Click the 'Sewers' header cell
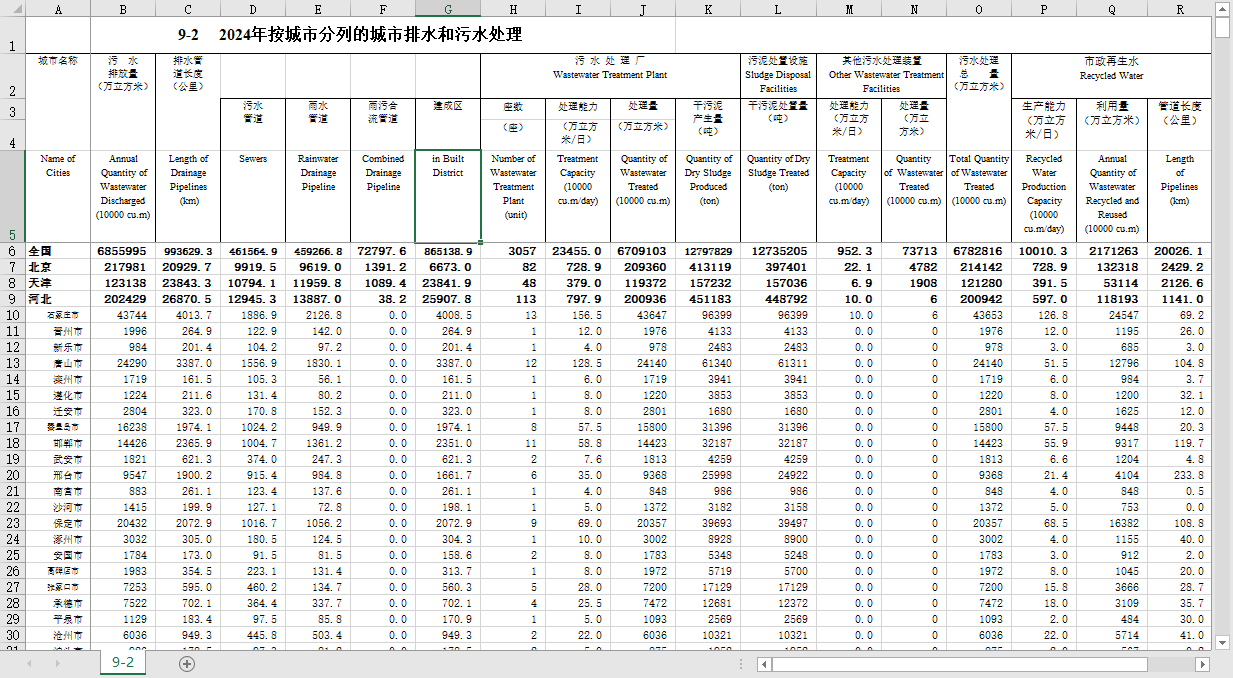Screen dimensions: 1233x678 253,196
